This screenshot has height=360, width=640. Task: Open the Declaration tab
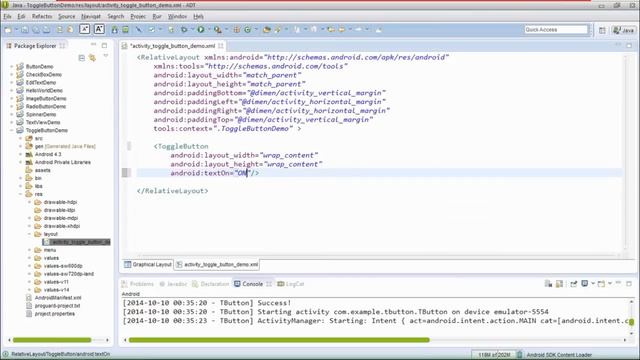211,284
